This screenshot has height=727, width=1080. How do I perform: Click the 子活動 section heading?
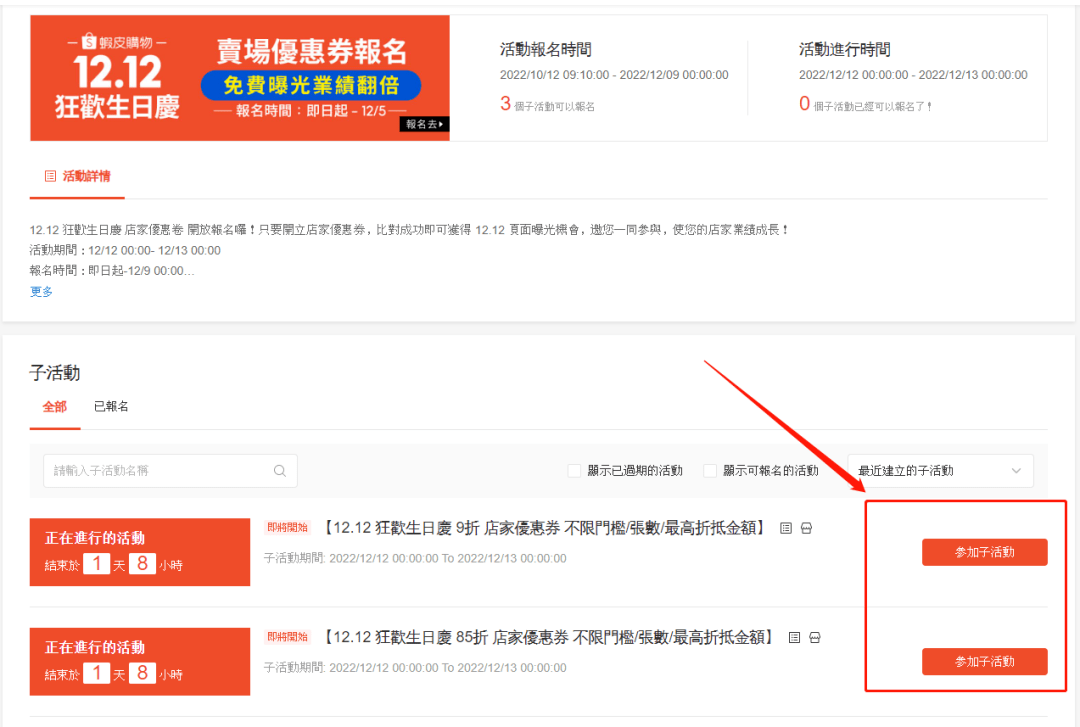click(55, 373)
